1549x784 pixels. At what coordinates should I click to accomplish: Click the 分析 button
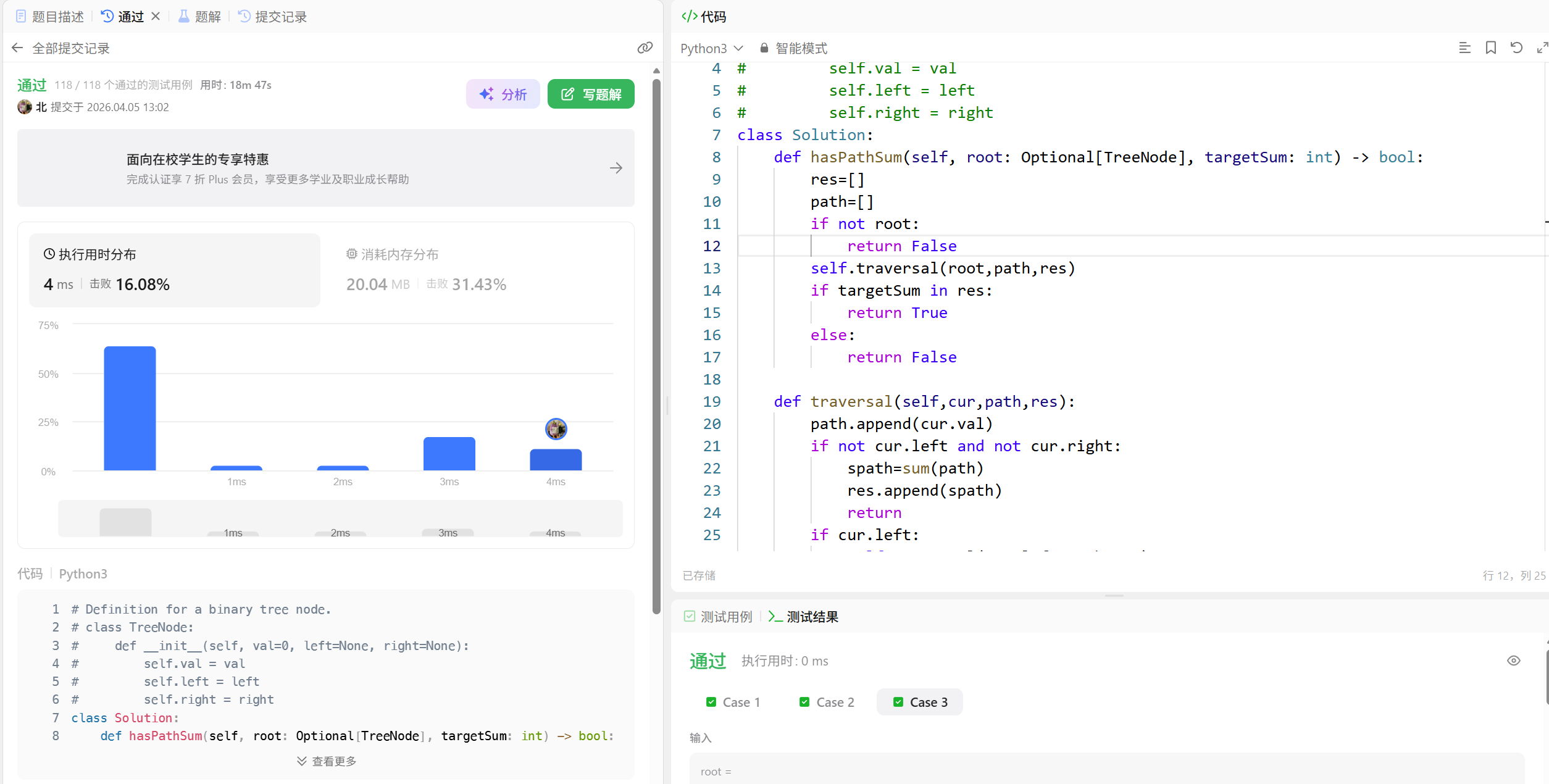click(503, 94)
